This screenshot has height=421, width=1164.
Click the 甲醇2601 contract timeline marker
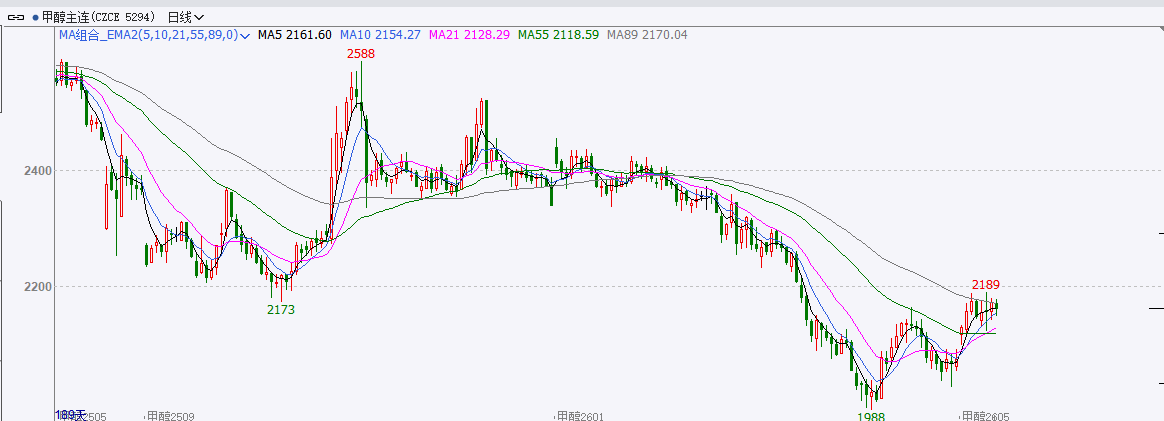pos(581,415)
